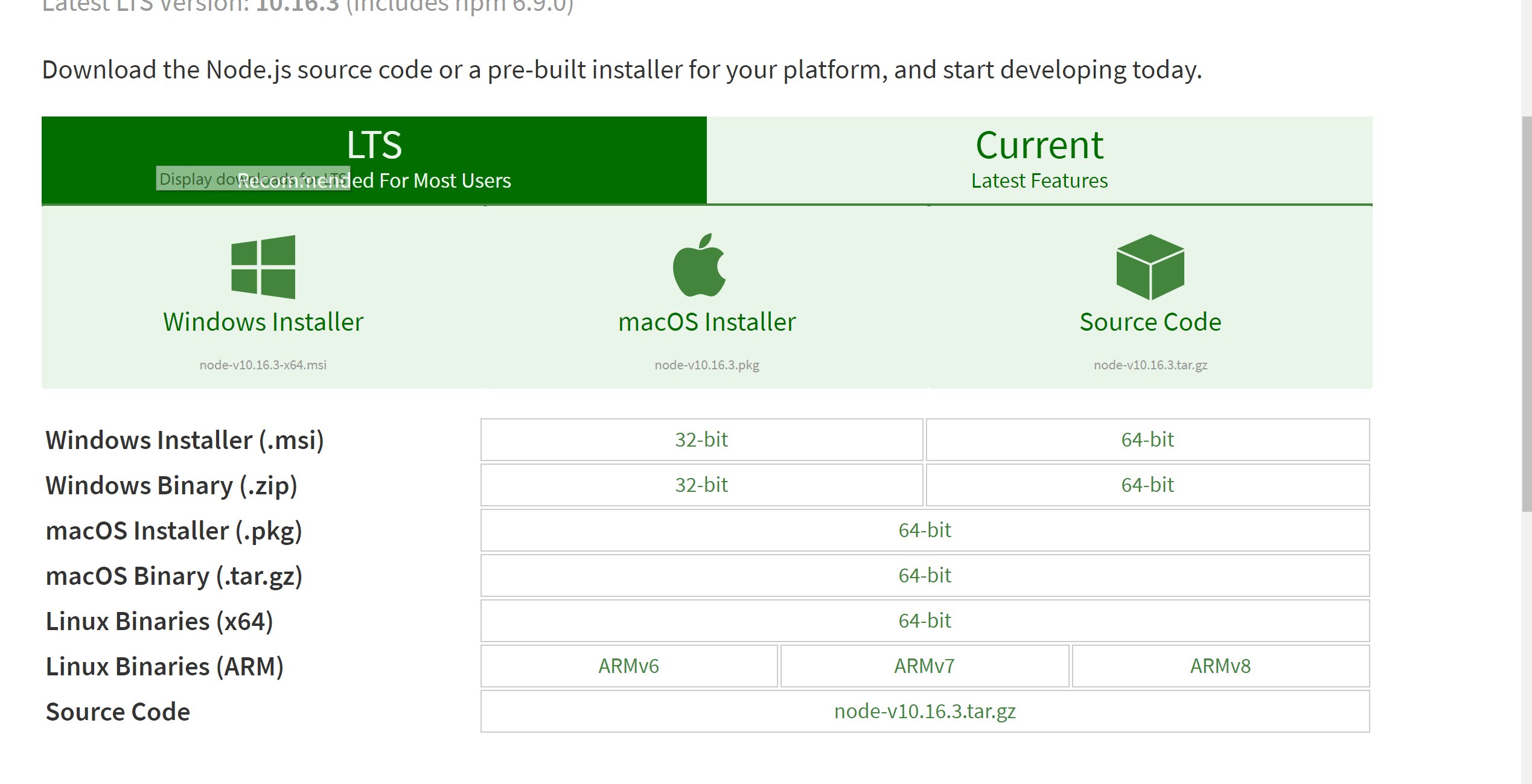Download node-v10.16.3.tar.gz from the table row
Image resolution: width=1532 pixels, height=784 pixels.
coord(924,711)
